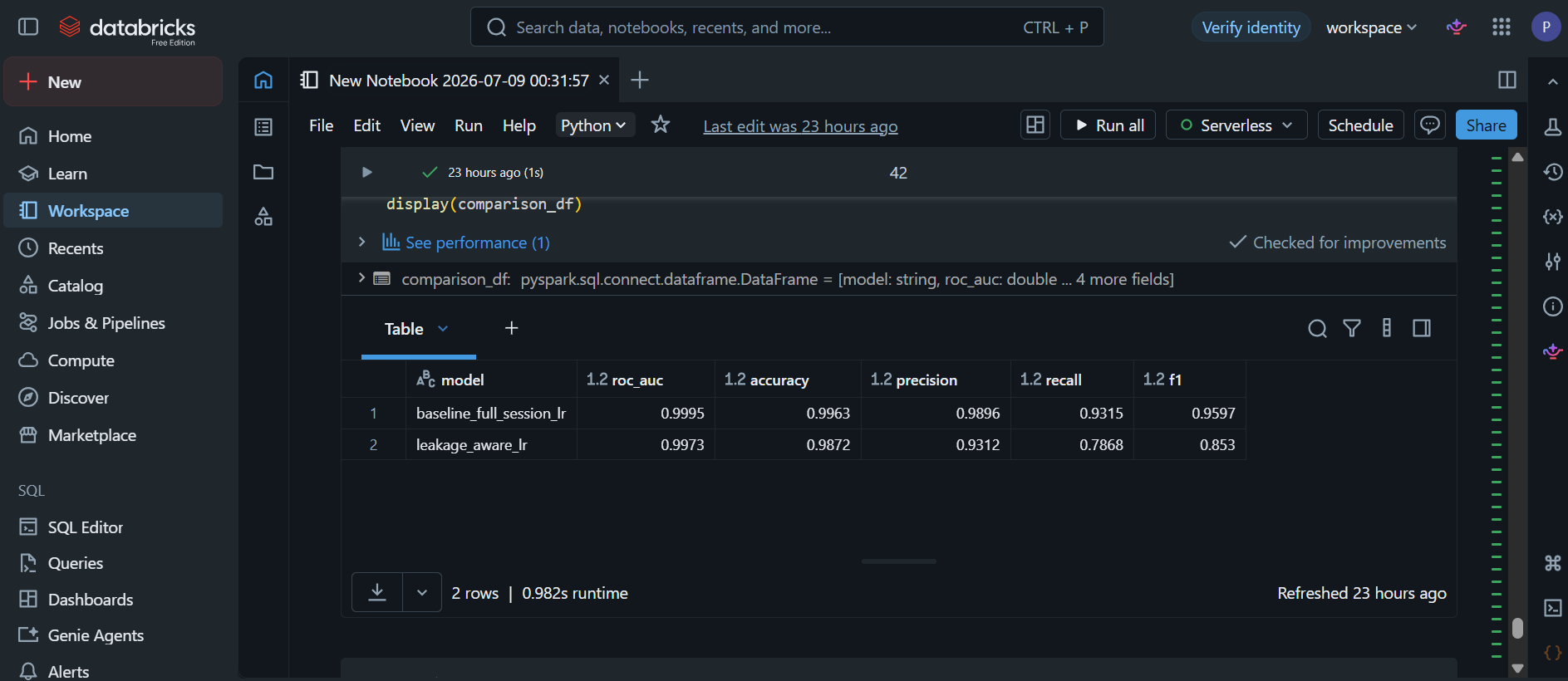Open the View menu
1568x681 pixels.
coord(417,125)
